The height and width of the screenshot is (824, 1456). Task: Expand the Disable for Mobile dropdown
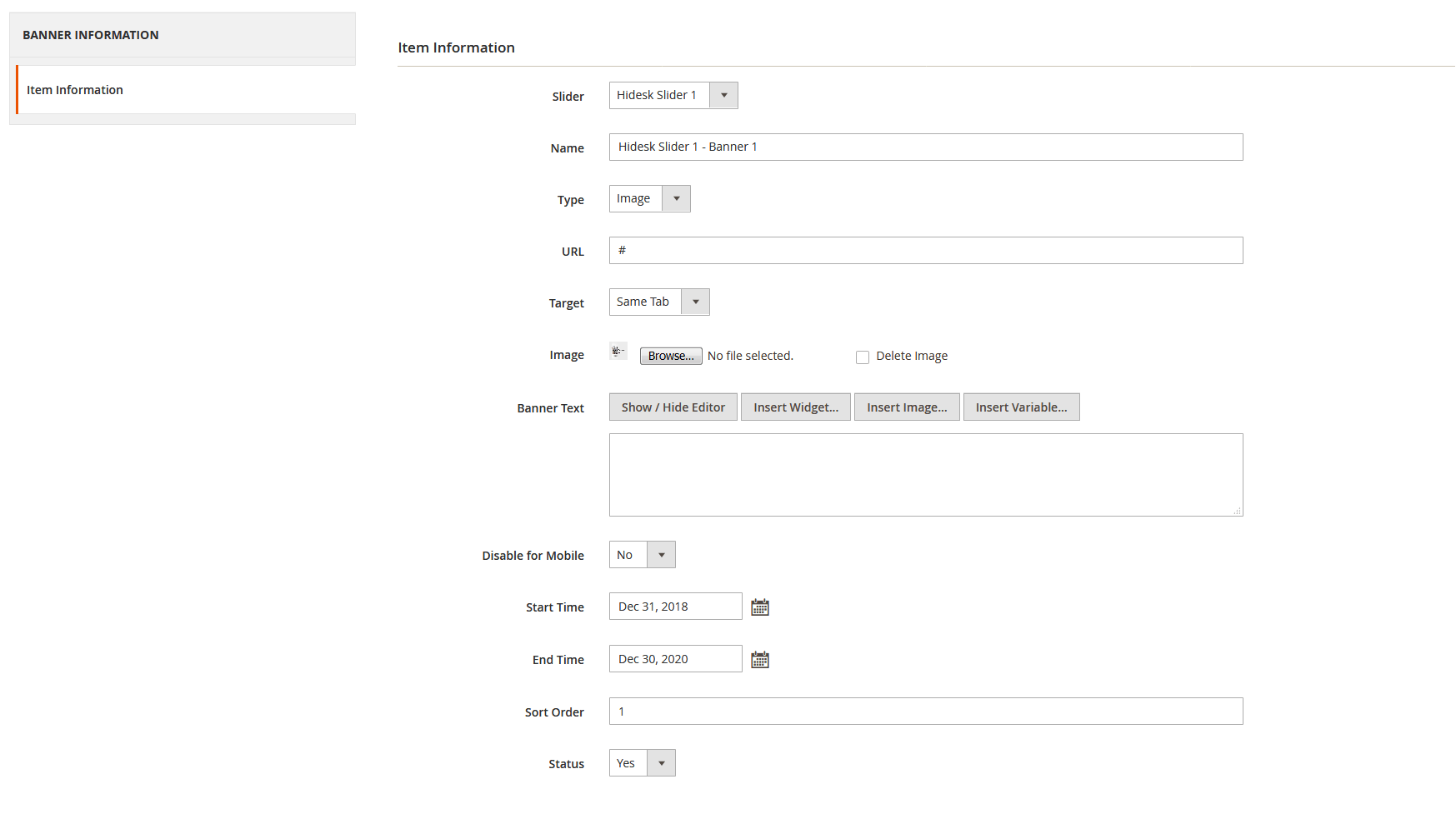[x=642, y=555]
